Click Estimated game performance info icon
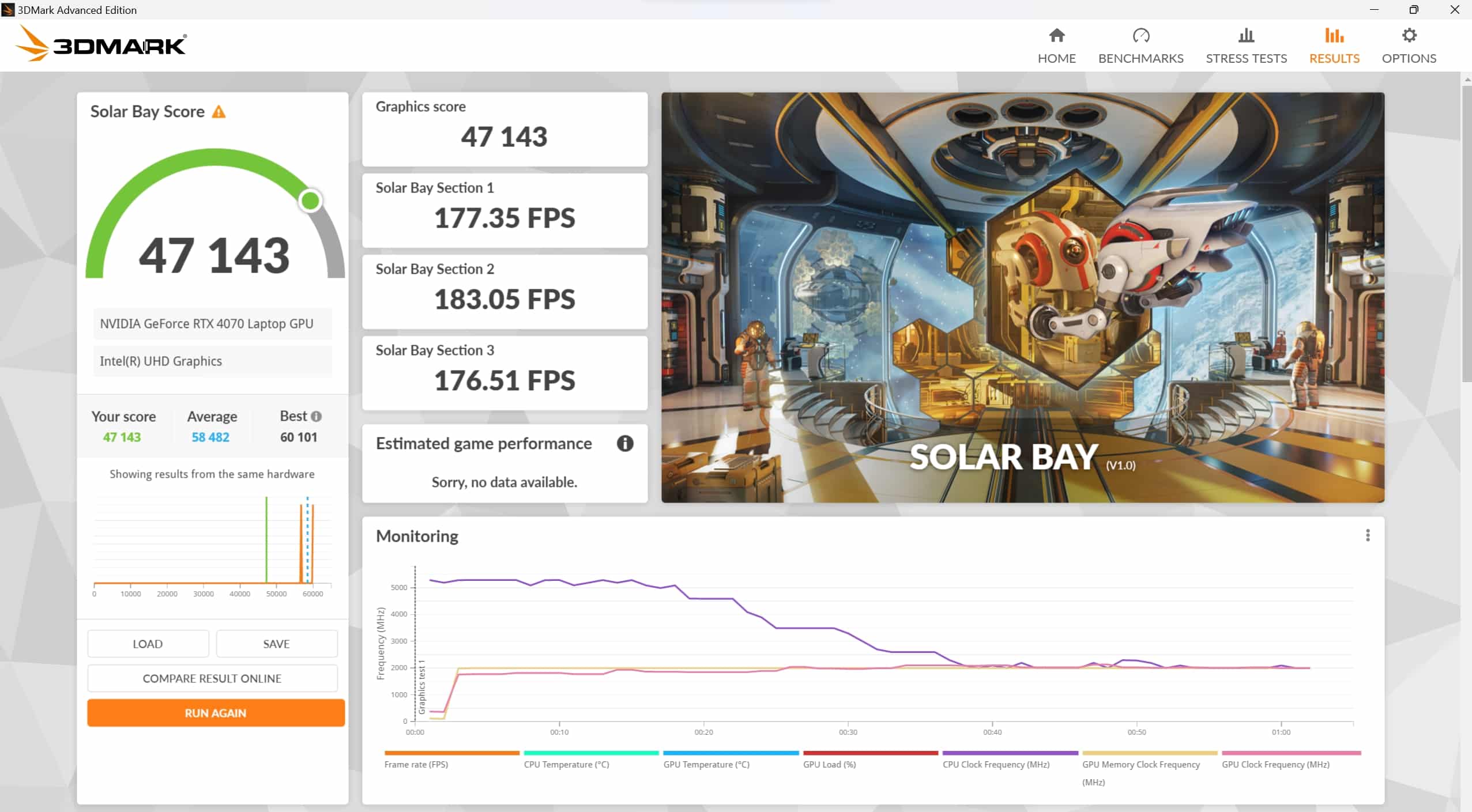Image resolution: width=1472 pixels, height=812 pixels. pos(624,443)
